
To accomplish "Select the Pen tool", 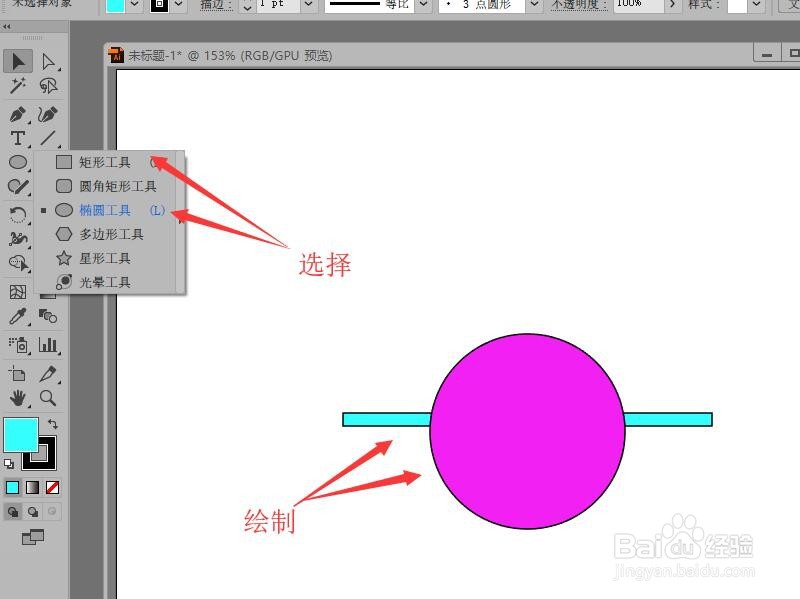I will [x=17, y=113].
